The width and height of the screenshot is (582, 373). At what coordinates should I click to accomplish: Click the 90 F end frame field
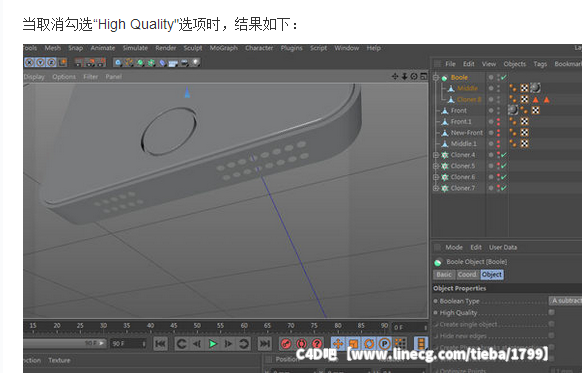point(128,344)
